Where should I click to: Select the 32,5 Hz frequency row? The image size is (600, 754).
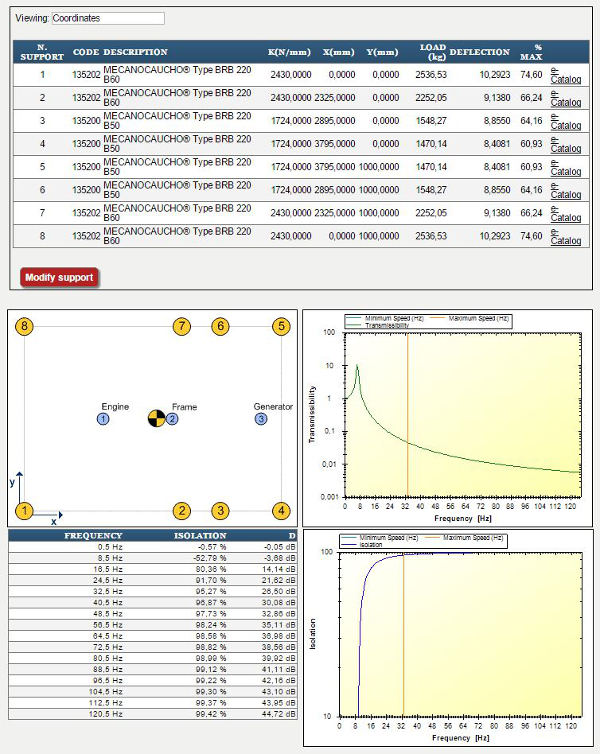(x=153, y=591)
